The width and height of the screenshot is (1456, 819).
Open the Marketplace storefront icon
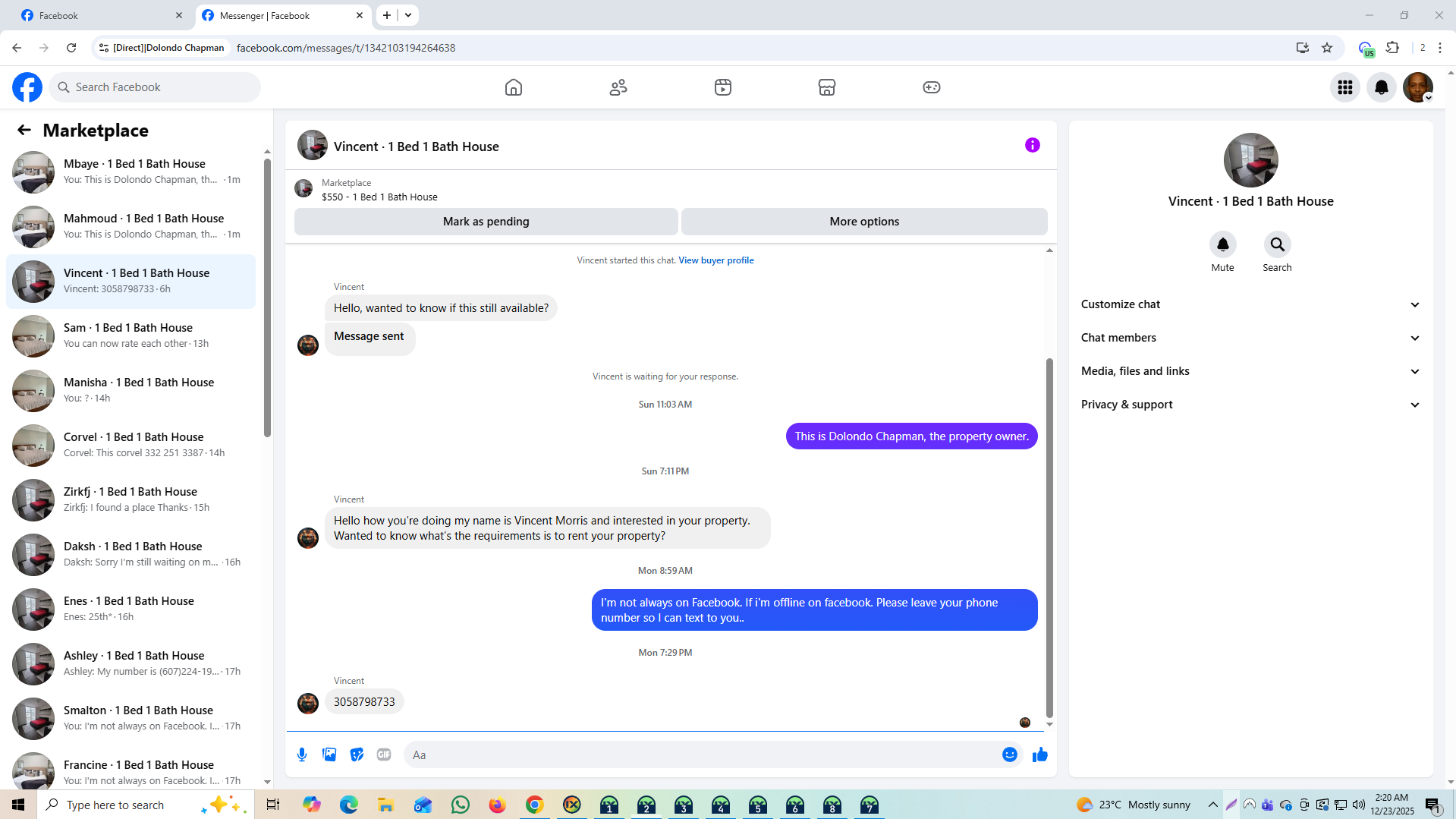827,87
